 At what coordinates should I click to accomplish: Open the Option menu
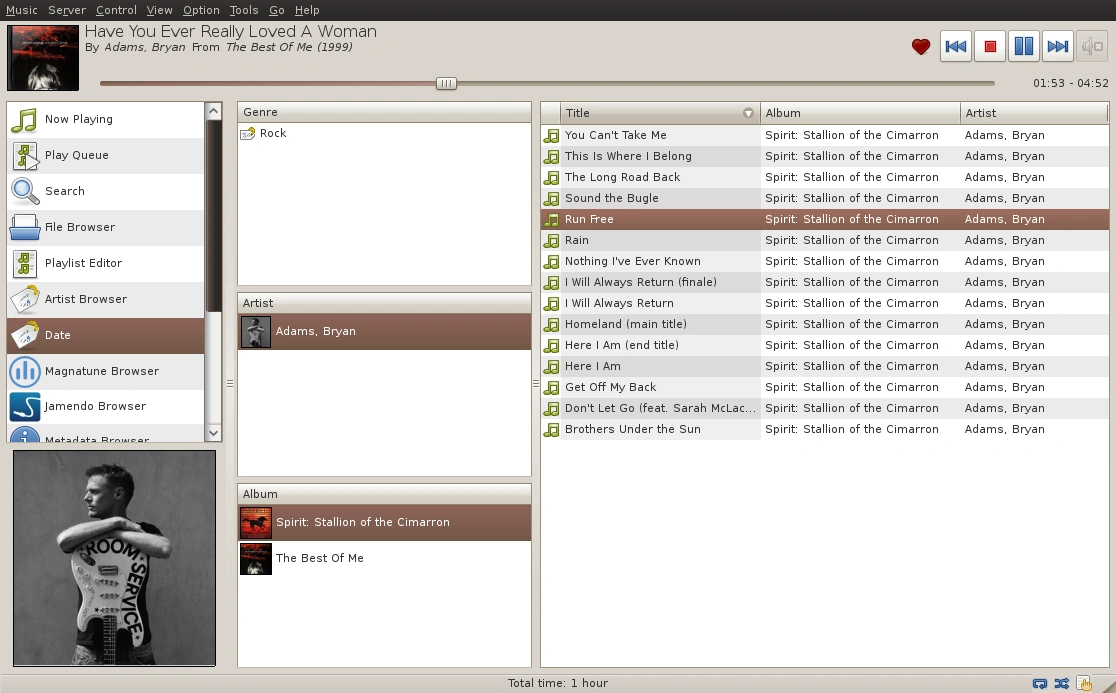[201, 10]
